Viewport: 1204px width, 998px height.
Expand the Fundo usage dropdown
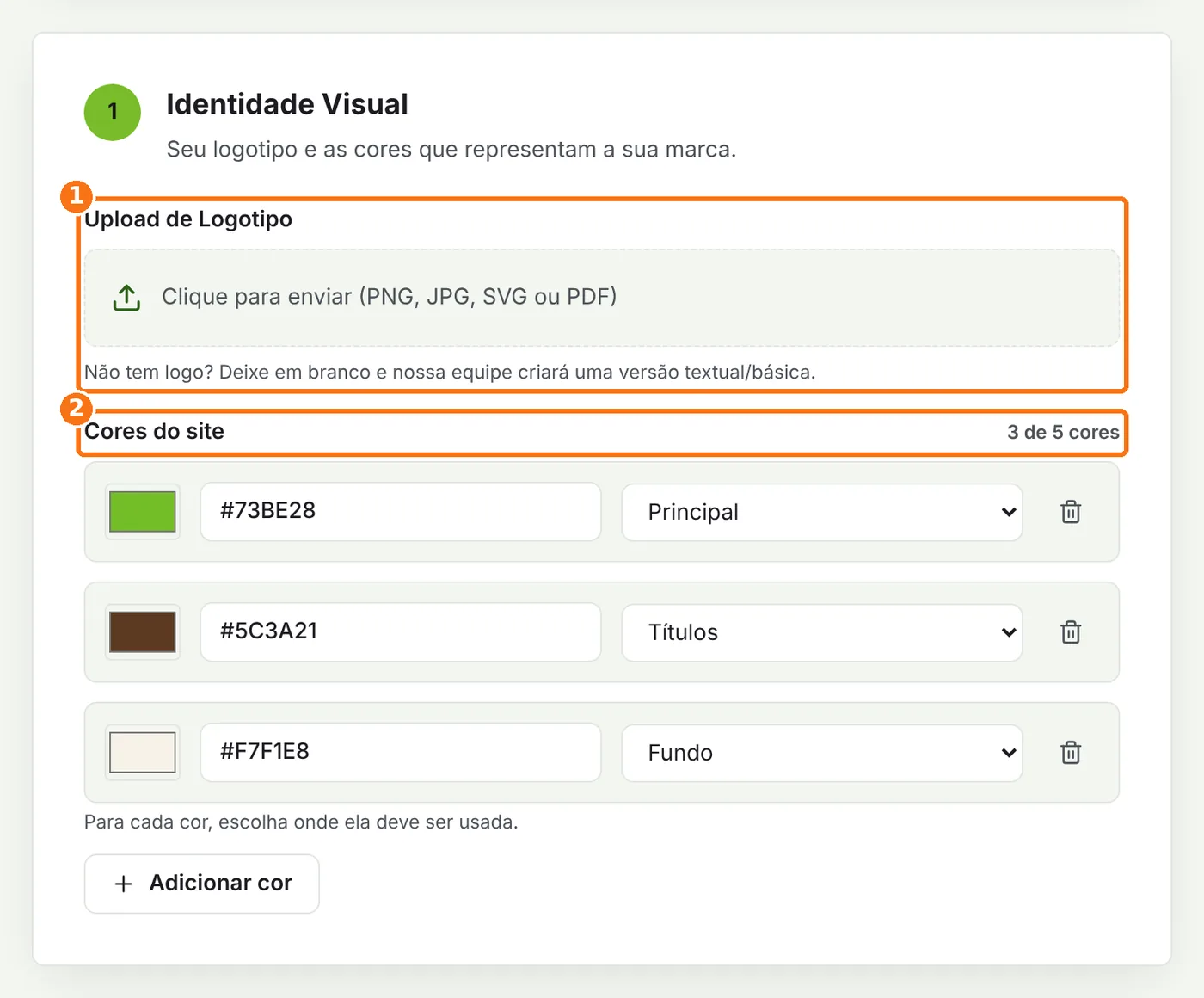822,753
